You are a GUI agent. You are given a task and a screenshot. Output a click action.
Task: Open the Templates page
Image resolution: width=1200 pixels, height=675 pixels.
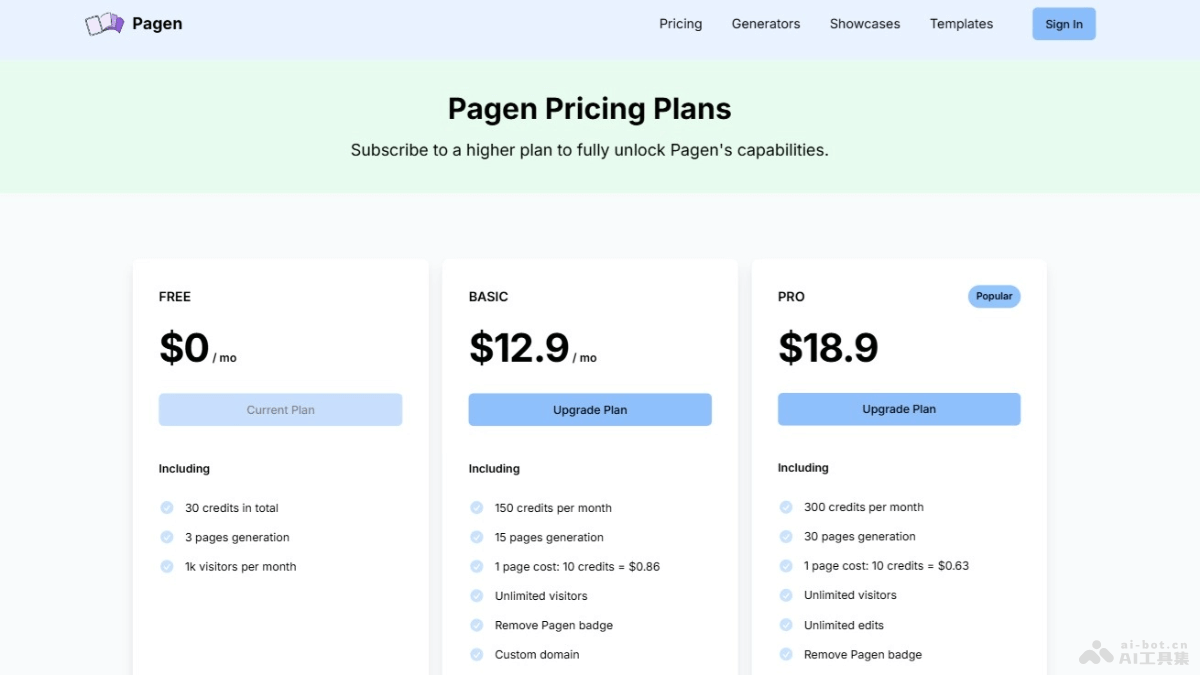click(961, 23)
